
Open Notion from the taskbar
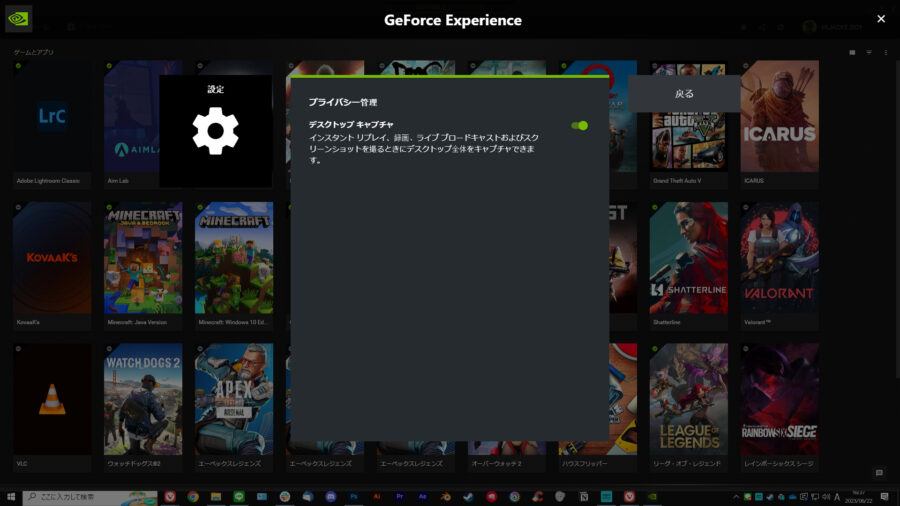pos(583,497)
